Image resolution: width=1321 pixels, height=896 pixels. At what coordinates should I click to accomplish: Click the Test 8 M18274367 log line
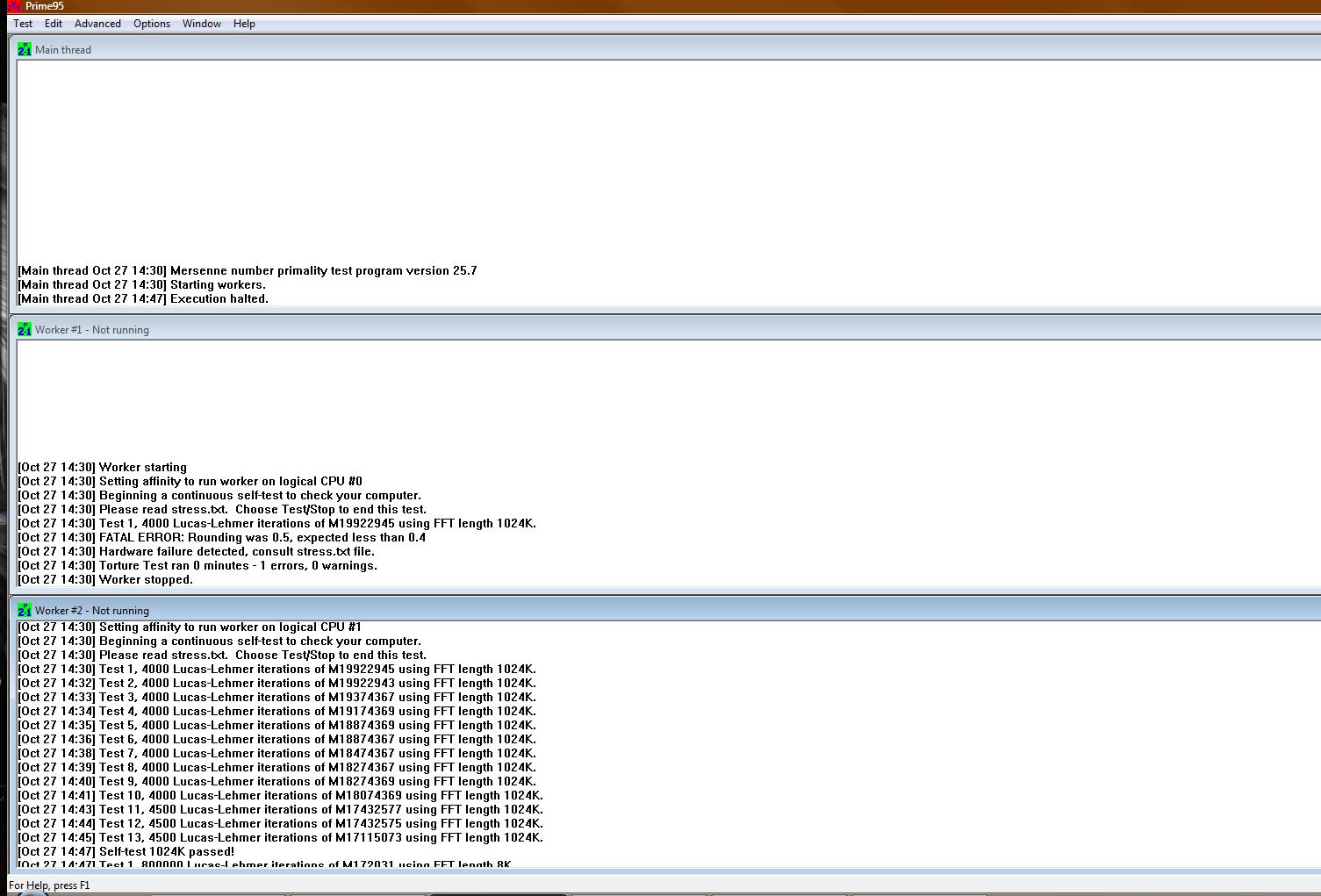point(277,767)
